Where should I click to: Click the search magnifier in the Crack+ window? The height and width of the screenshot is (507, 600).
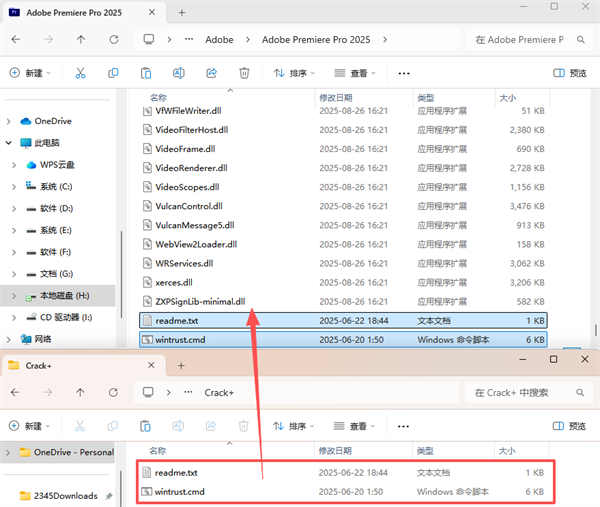pyautogui.click(x=580, y=392)
